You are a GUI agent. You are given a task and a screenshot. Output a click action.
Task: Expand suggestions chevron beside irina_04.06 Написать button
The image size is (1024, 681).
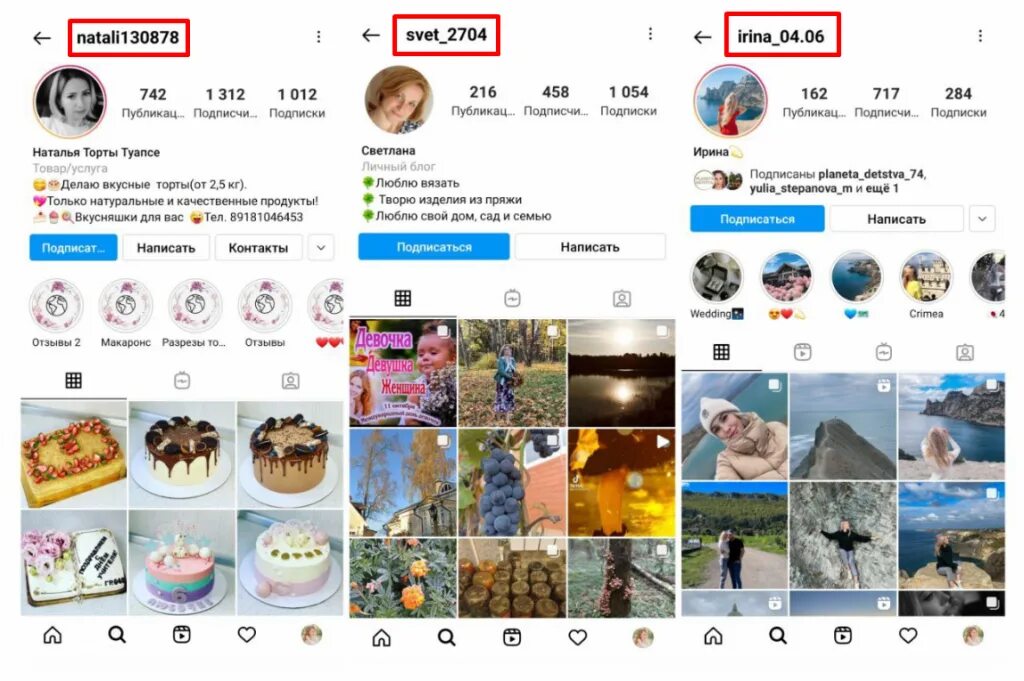(x=982, y=219)
